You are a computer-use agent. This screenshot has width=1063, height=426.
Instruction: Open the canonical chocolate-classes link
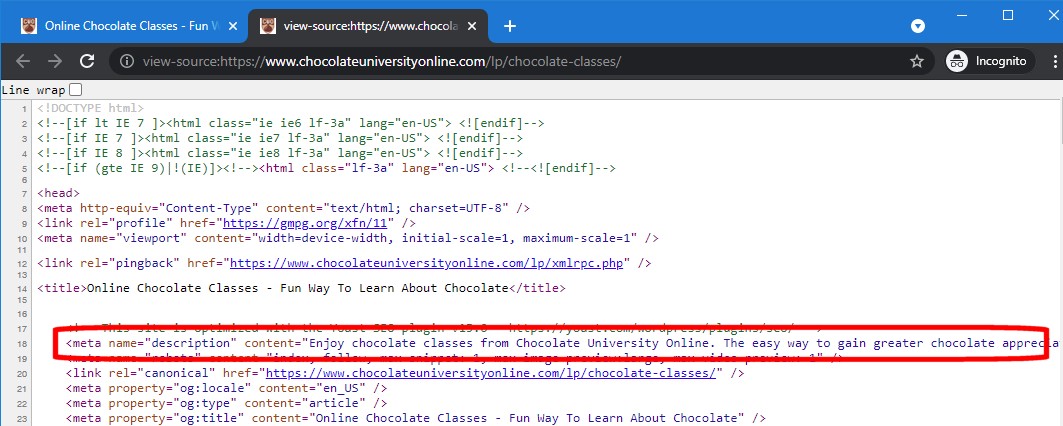click(491, 373)
